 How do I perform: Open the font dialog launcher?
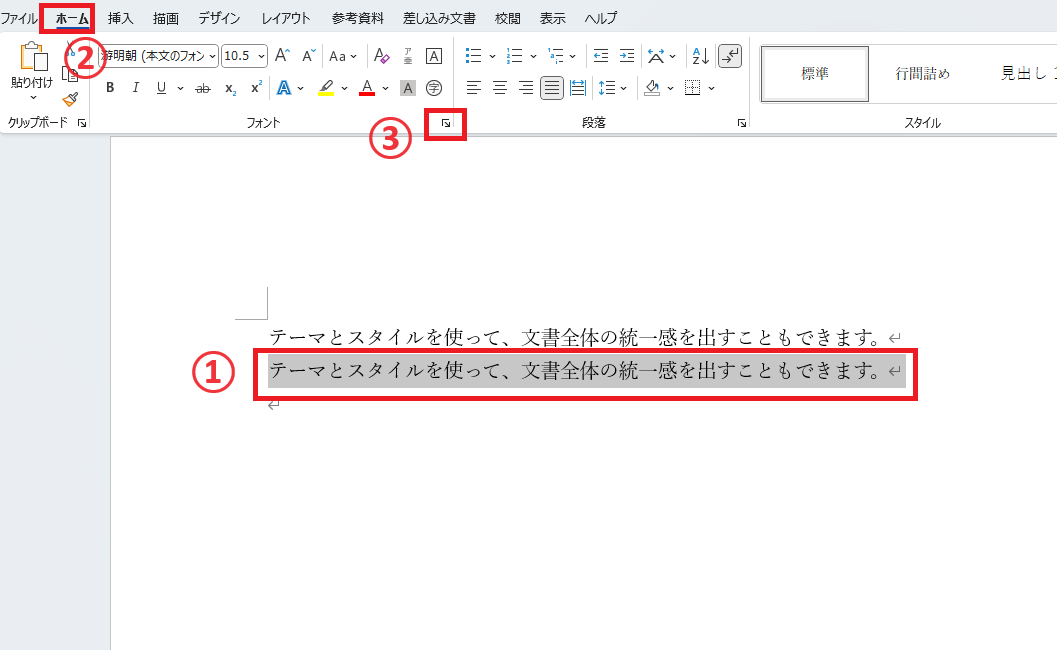(x=446, y=123)
